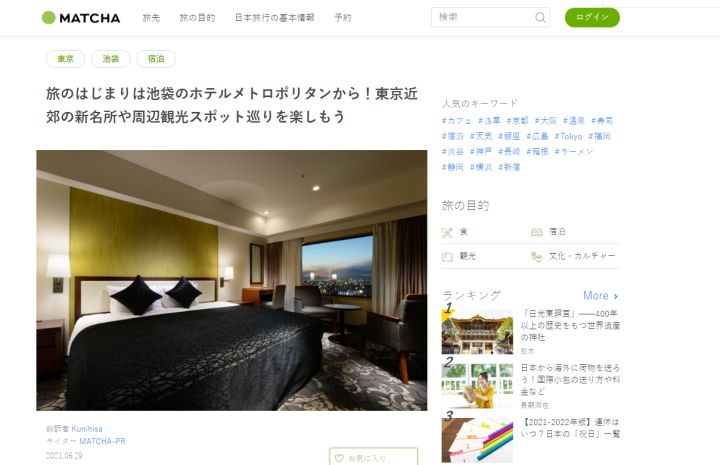Select the 池袋 tag pill
The width and height of the screenshot is (720, 465).
[x=111, y=59]
